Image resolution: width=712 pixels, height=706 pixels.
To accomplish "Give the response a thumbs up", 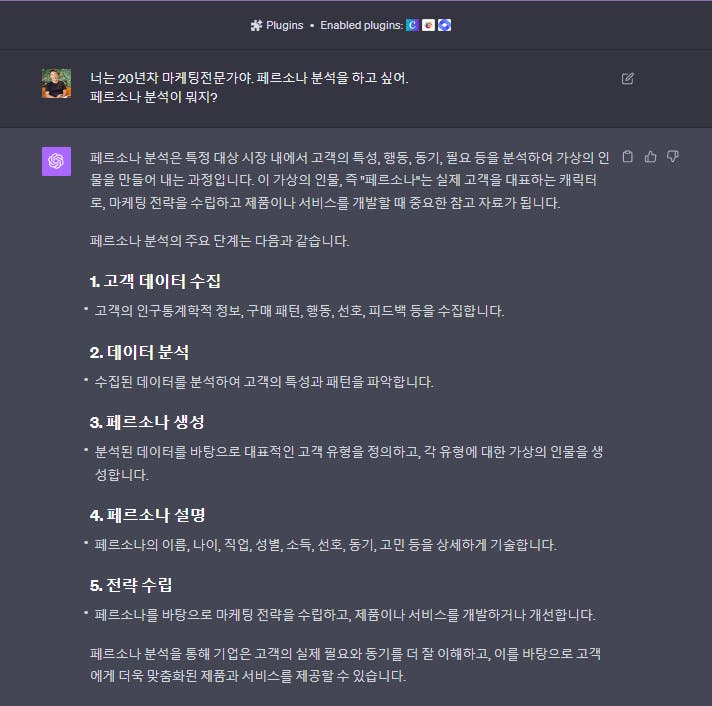I will click(650, 156).
